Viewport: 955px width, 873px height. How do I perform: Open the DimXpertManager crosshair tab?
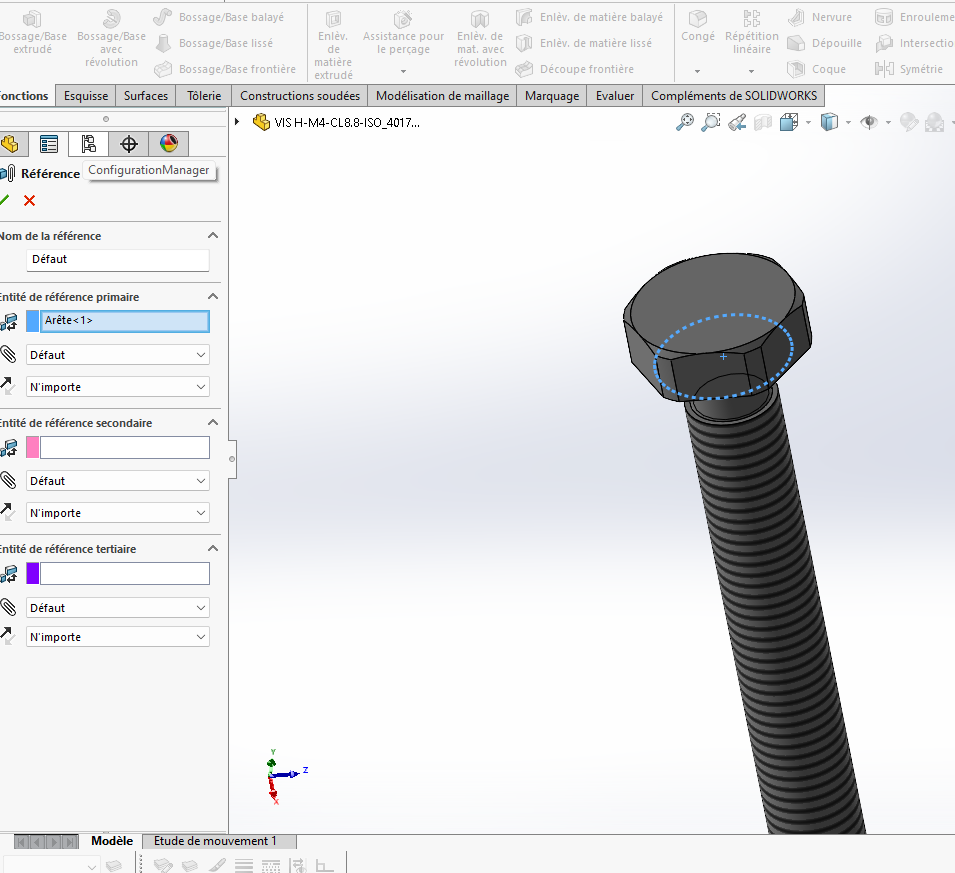click(x=128, y=144)
